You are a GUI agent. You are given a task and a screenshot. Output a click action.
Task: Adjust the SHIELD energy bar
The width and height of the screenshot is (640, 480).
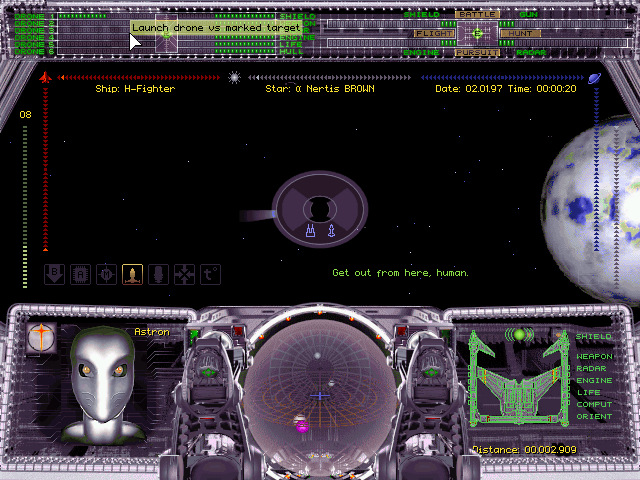pyautogui.click(x=392, y=24)
